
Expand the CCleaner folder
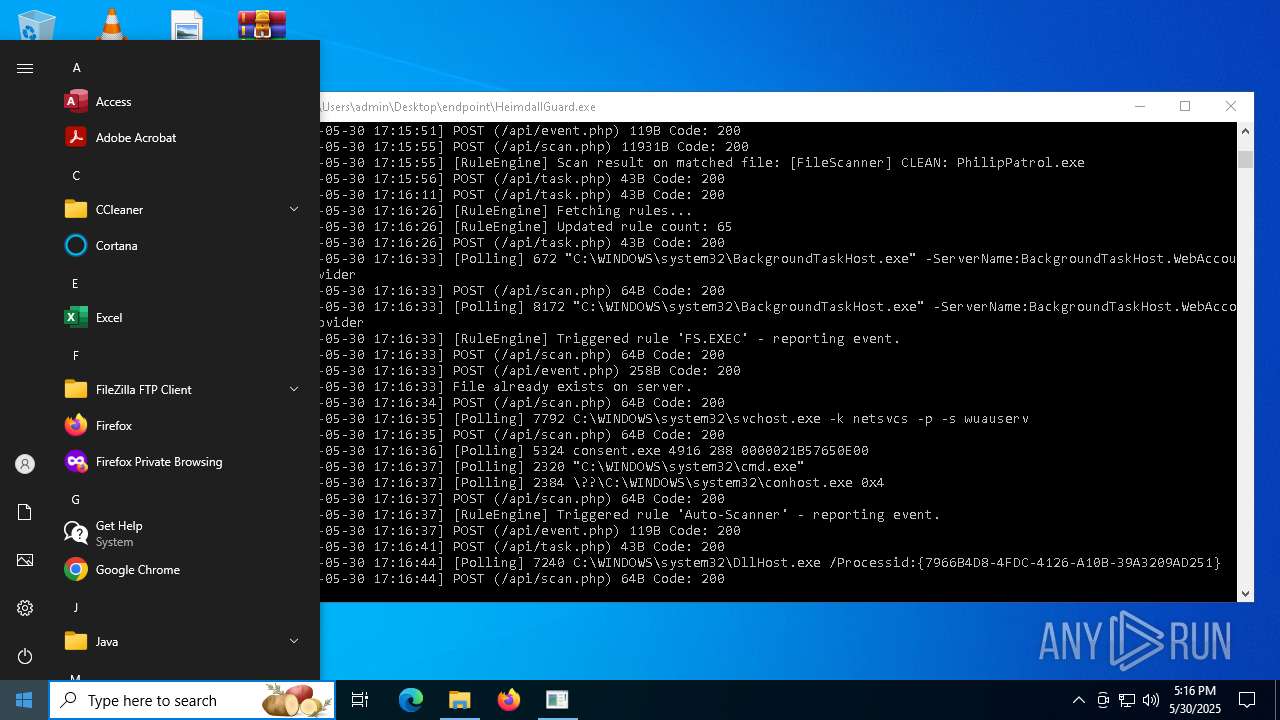pyautogui.click(x=294, y=209)
